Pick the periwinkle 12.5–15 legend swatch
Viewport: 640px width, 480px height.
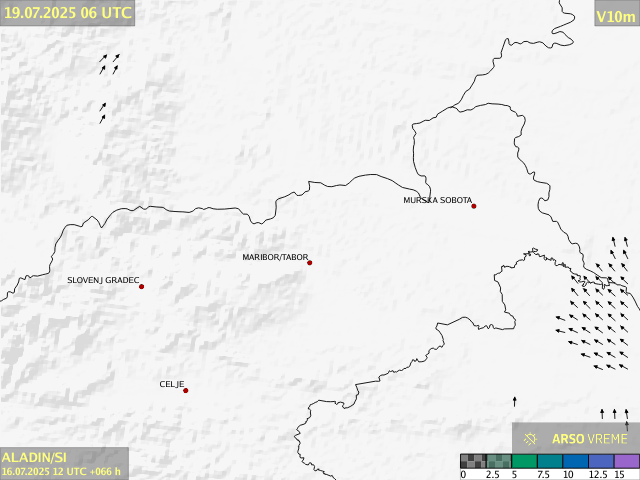tap(601, 461)
